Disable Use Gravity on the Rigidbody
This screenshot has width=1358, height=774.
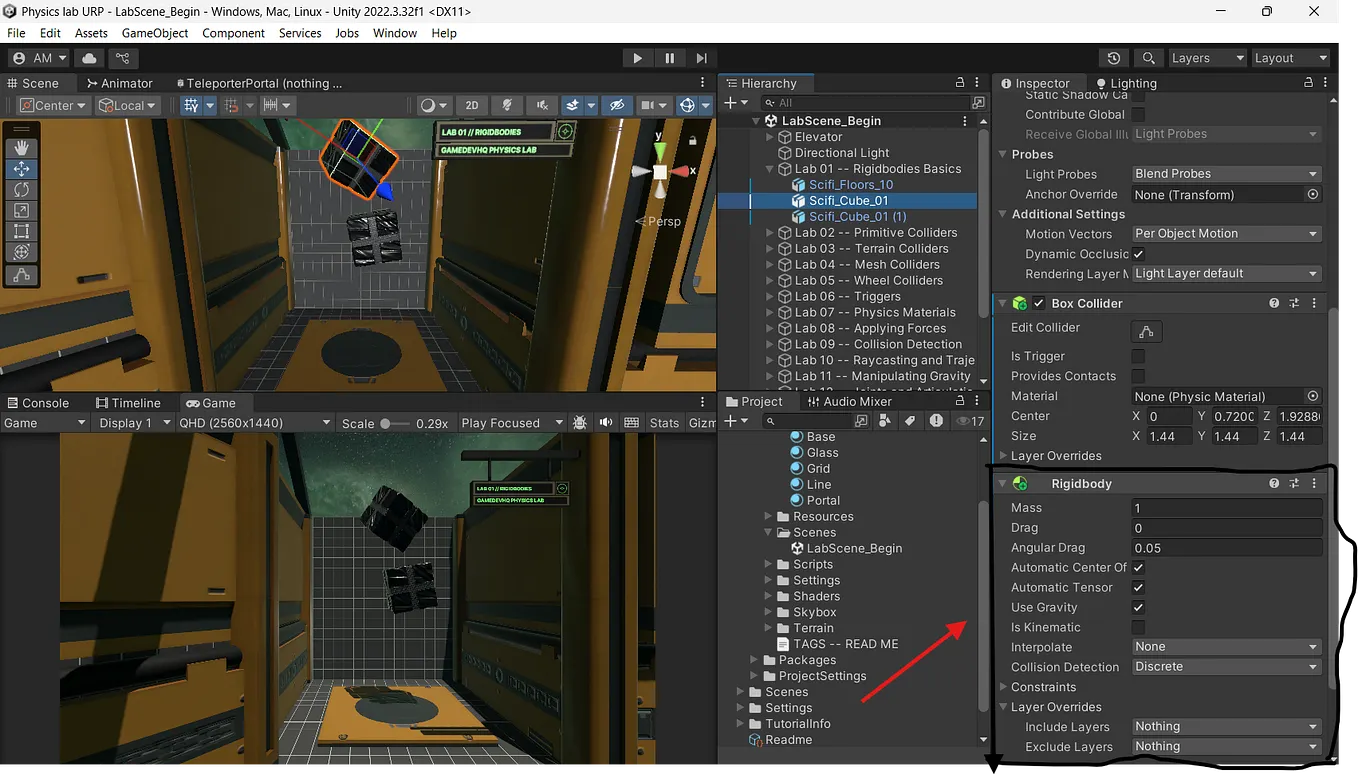click(1137, 607)
